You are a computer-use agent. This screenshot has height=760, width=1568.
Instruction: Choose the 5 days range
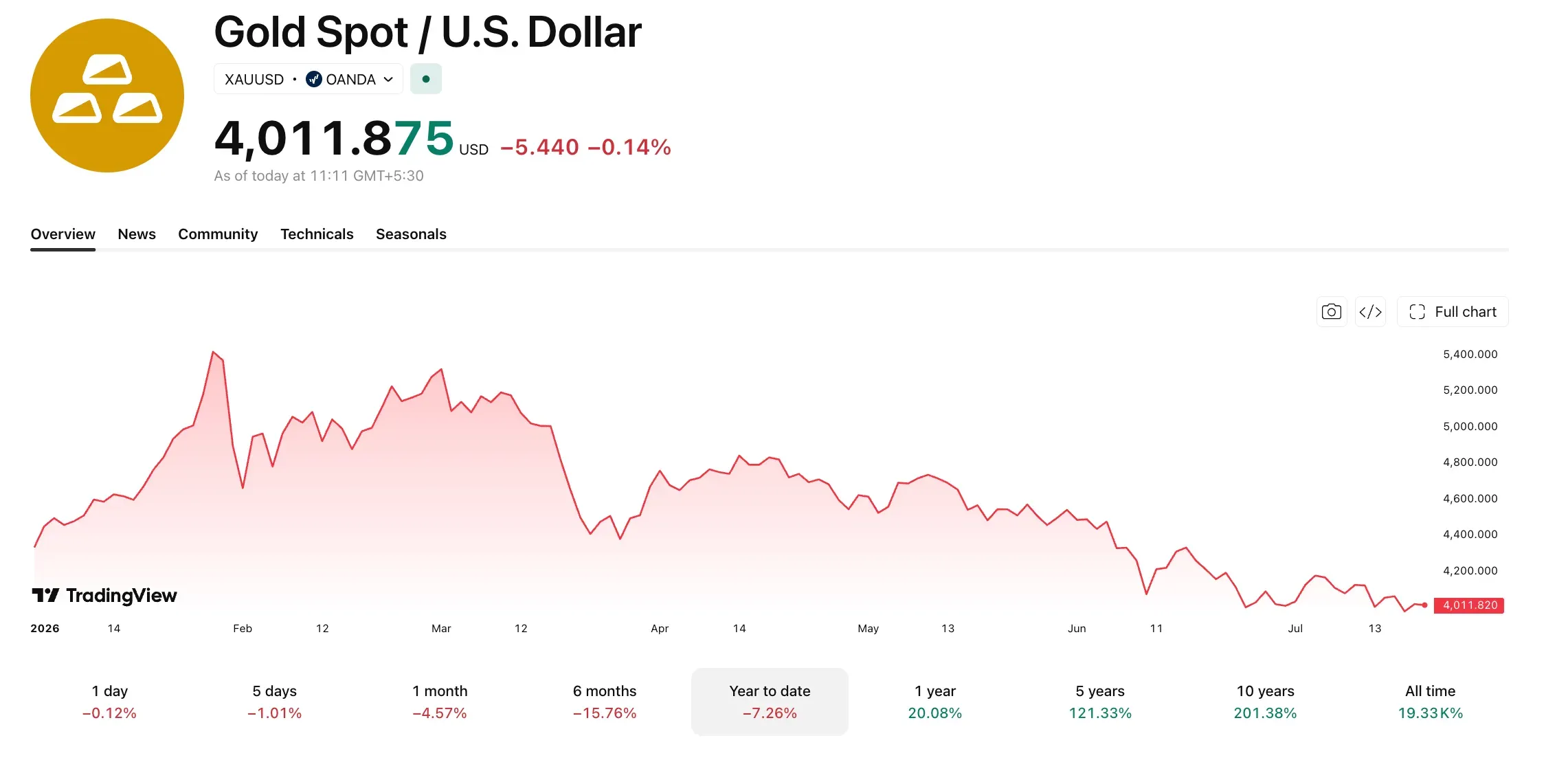point(275,702)
